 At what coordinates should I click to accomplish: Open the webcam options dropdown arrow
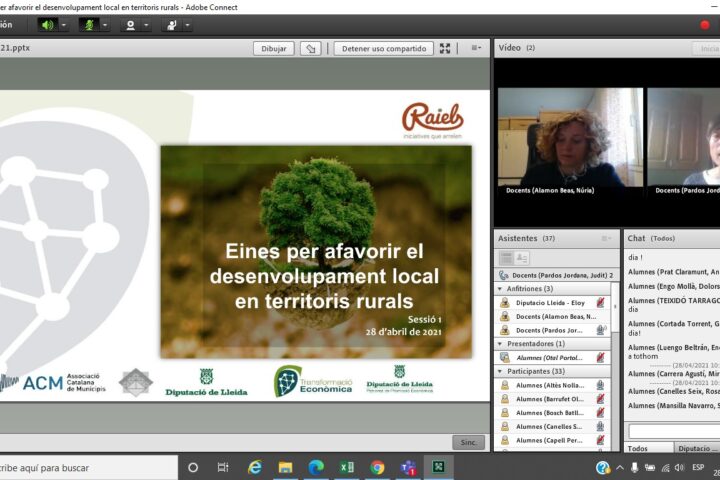146,25
